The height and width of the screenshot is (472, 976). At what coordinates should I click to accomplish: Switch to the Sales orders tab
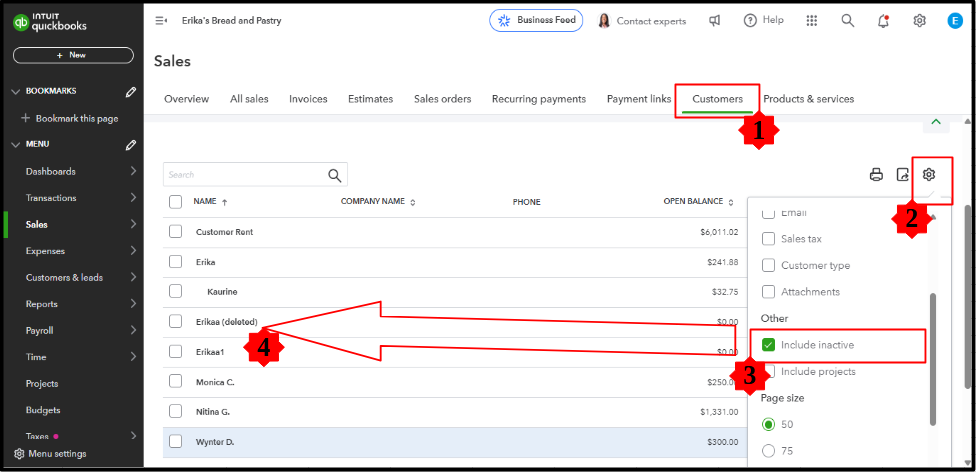tap(443, 99)
